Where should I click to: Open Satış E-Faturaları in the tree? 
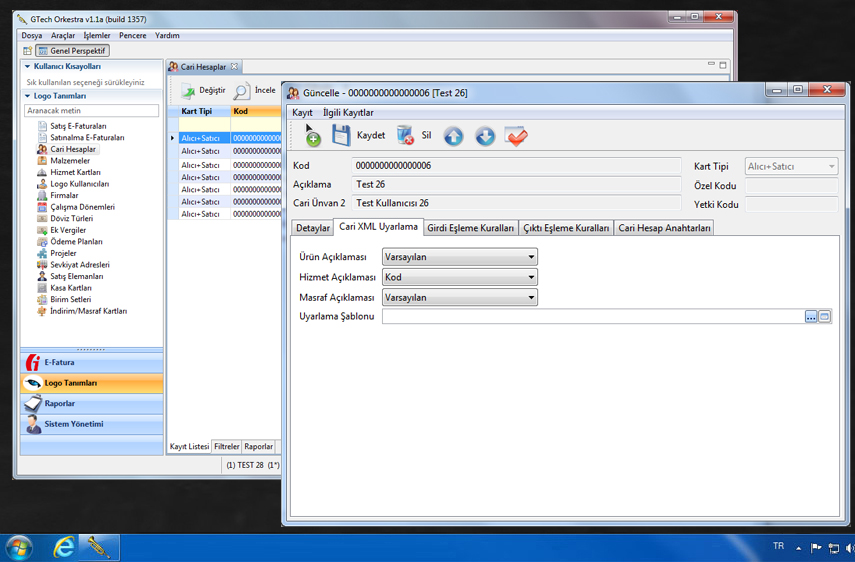click(78, 126)
